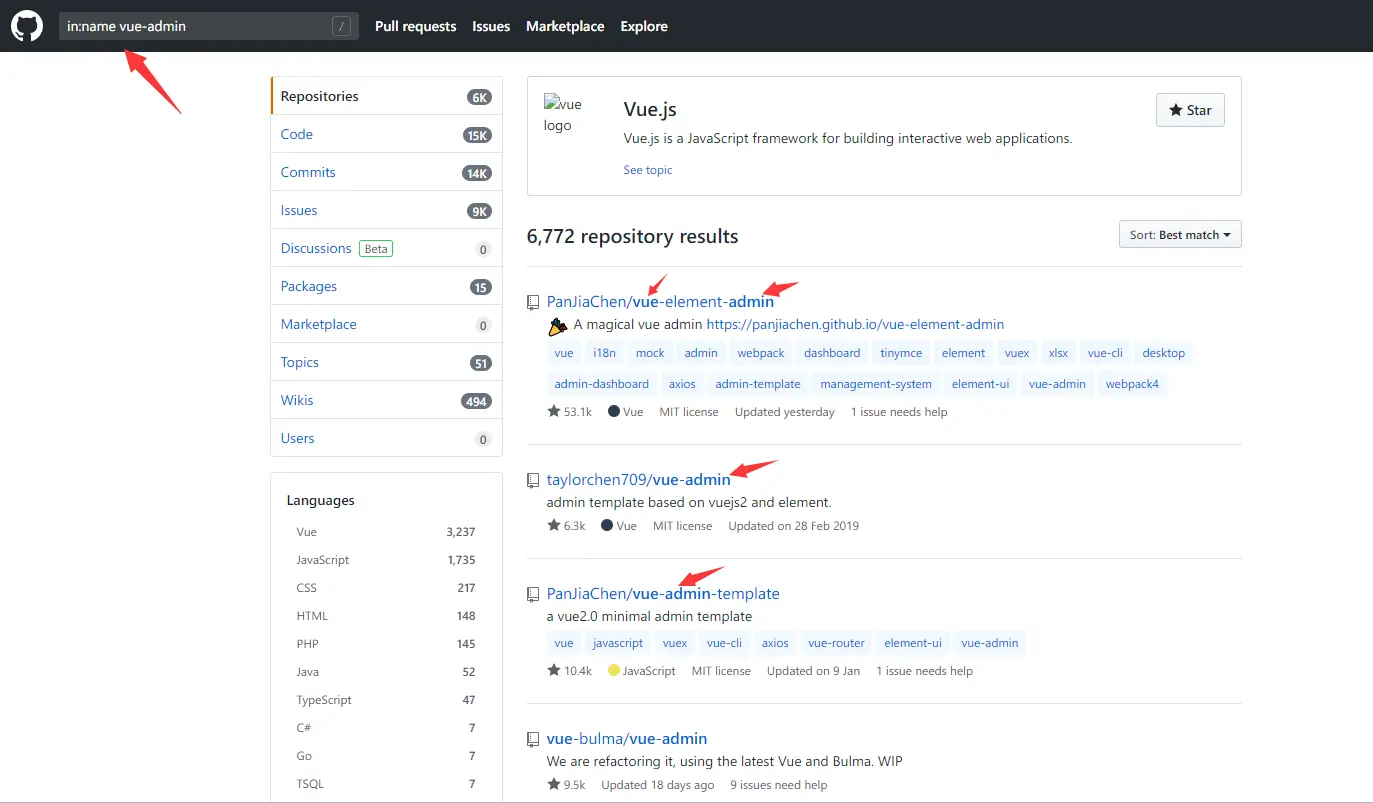Click the search field containing in:name vue-admin
The width and height of the screenshot is (1373, 803).
pos(208,27)
